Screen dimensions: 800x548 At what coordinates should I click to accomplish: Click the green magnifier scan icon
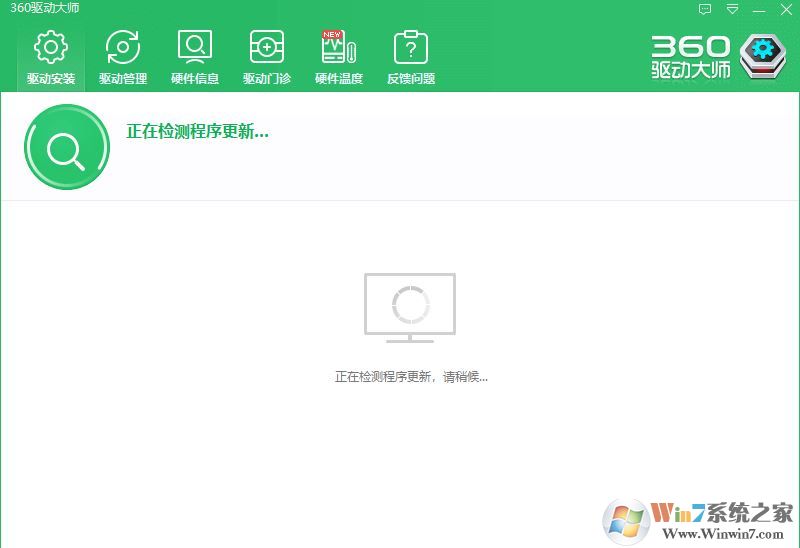pyautogui.click(x=67, y=147)
